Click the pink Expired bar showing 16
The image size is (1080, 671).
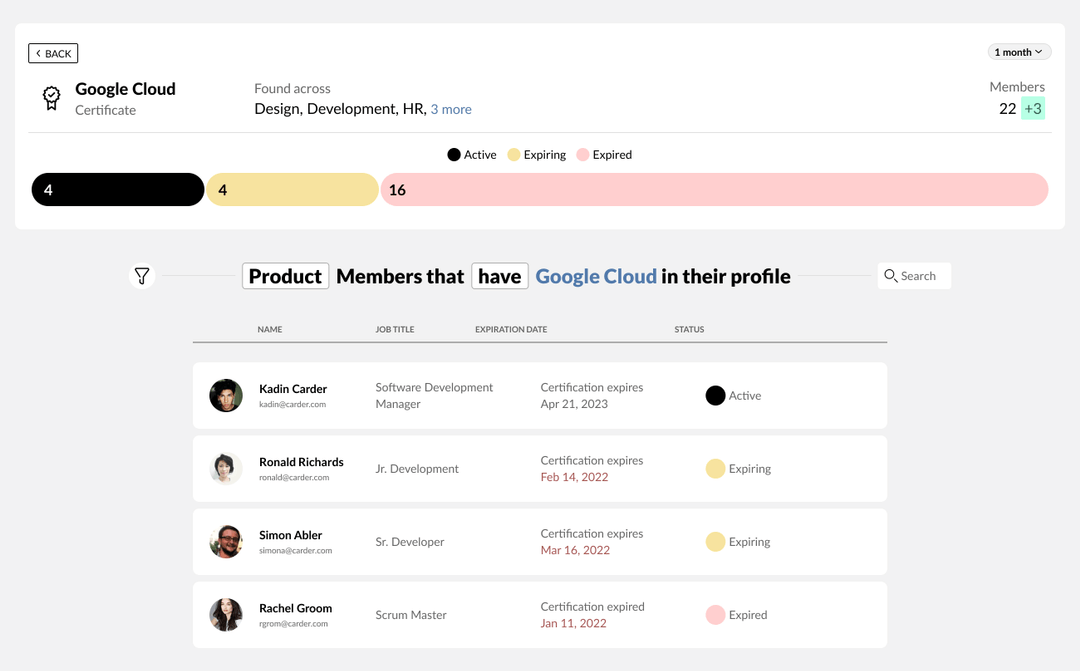(714, 189)
